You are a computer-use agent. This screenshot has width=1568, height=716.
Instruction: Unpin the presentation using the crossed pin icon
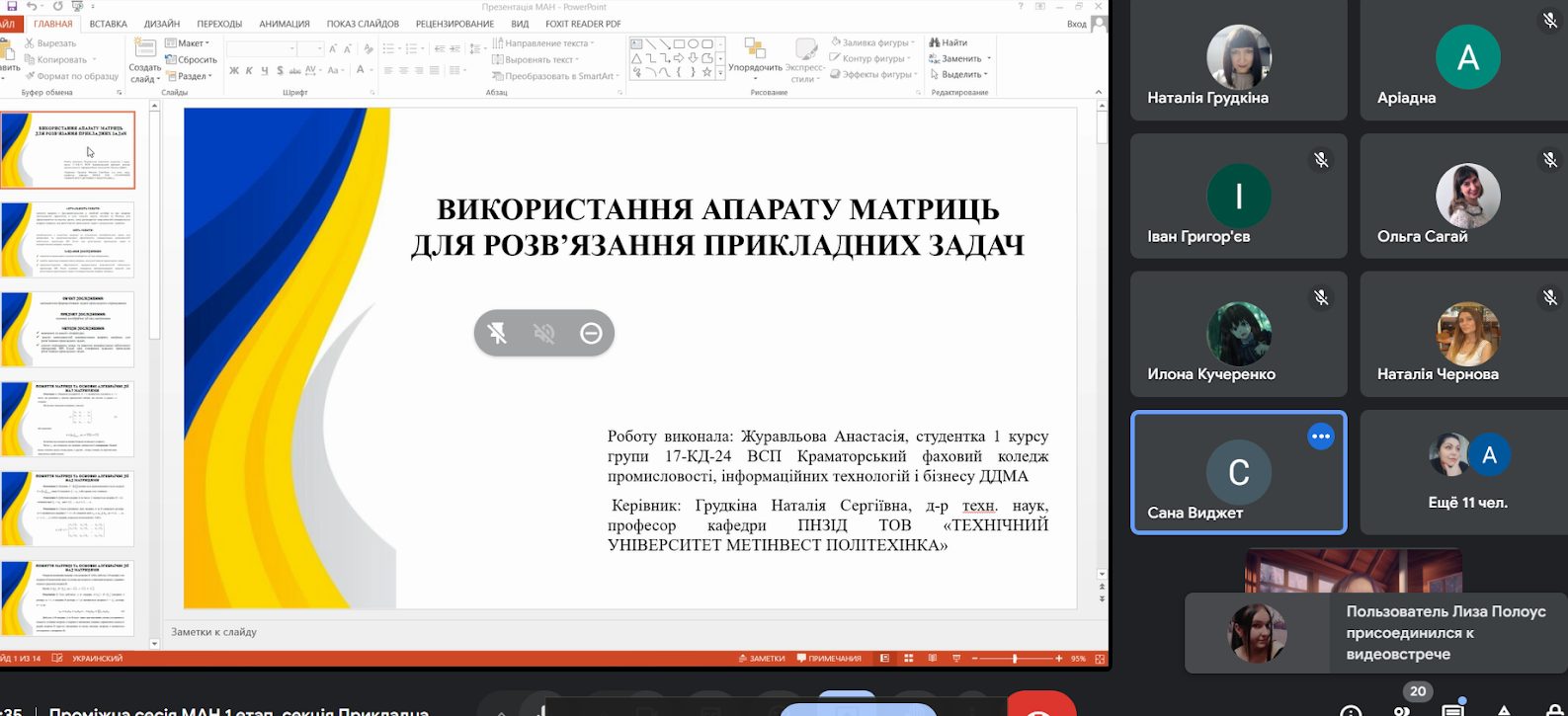pyautogui.click(x=498, y=333)
